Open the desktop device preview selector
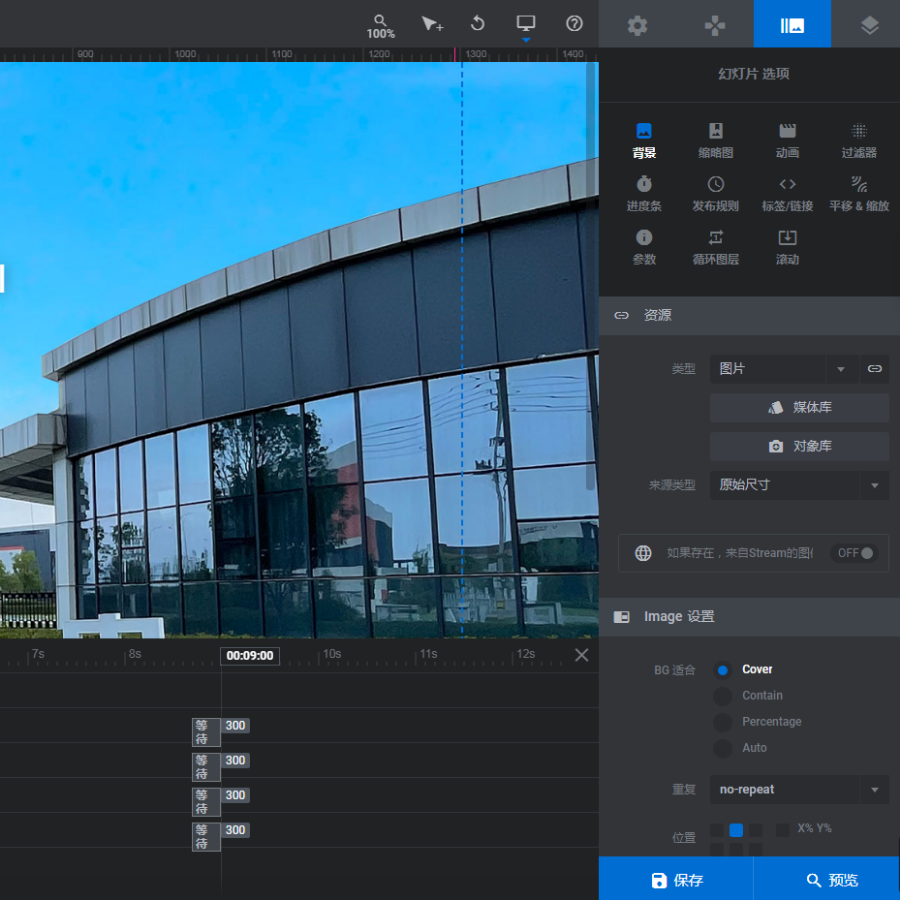 point(526,24)
